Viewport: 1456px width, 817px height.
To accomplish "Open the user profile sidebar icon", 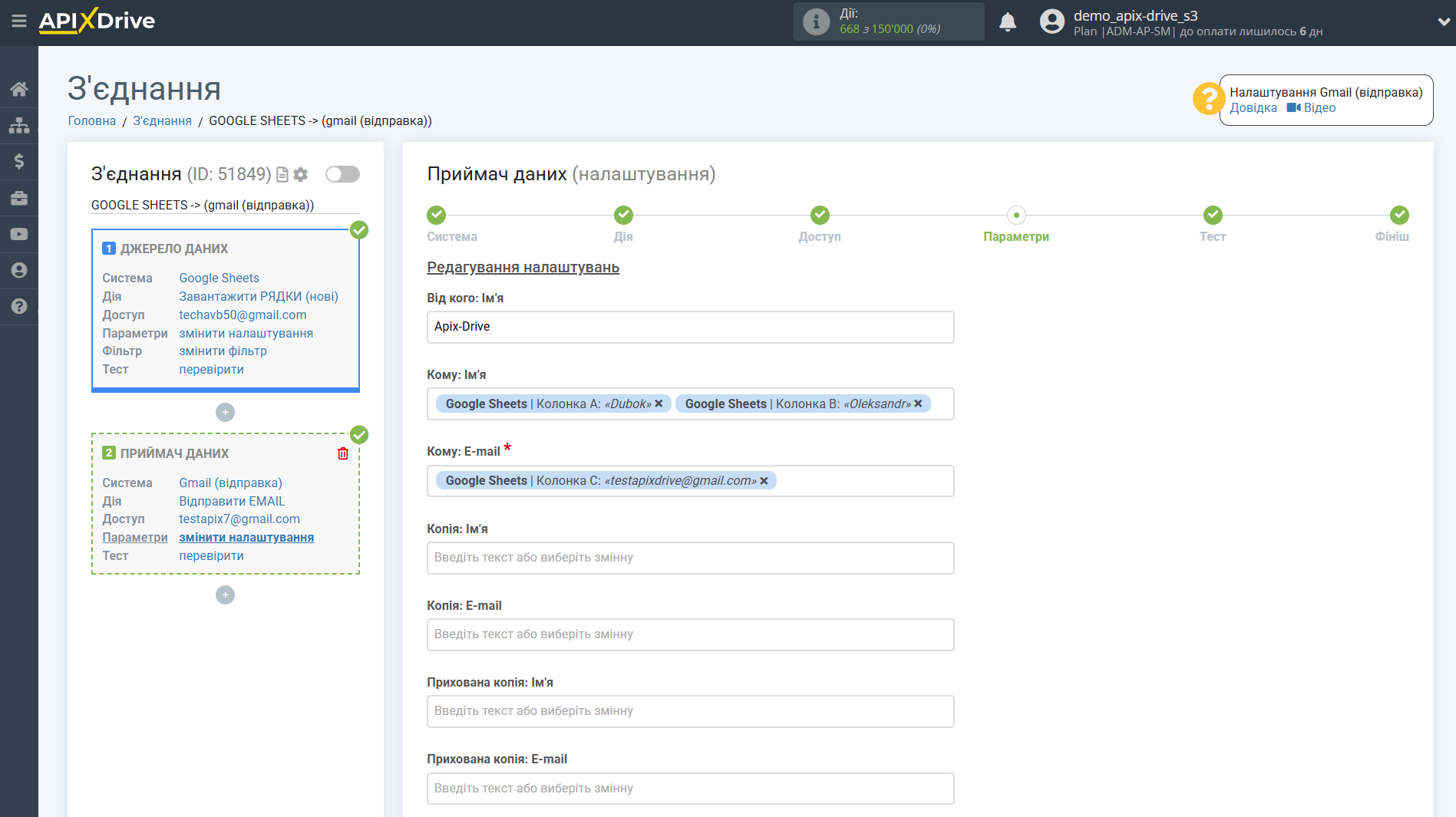I will coord(19,270).
